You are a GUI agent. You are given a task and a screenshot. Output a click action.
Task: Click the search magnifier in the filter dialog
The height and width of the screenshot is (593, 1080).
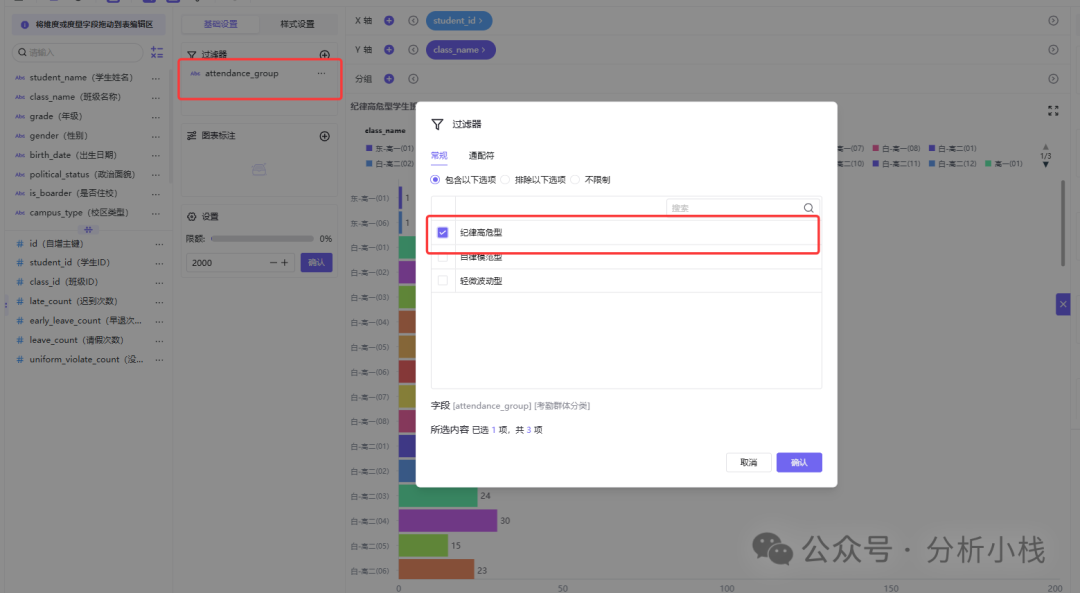click(809, 208)
